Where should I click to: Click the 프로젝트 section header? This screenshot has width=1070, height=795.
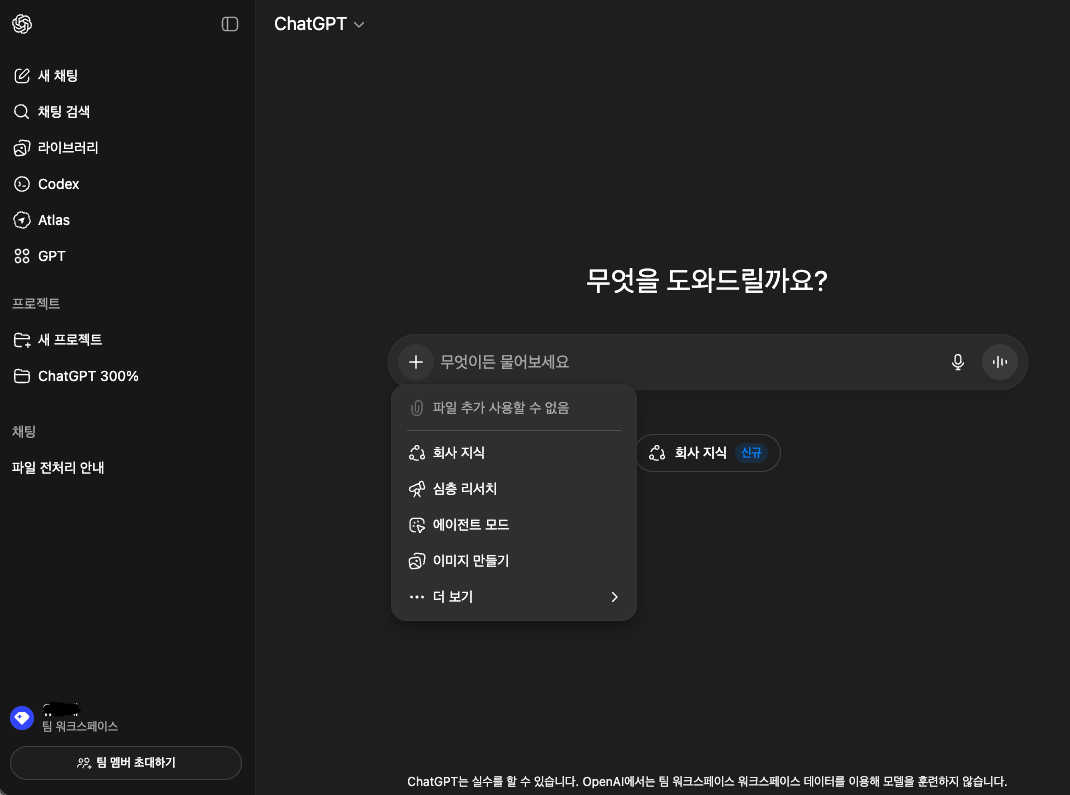pos(36,304)
